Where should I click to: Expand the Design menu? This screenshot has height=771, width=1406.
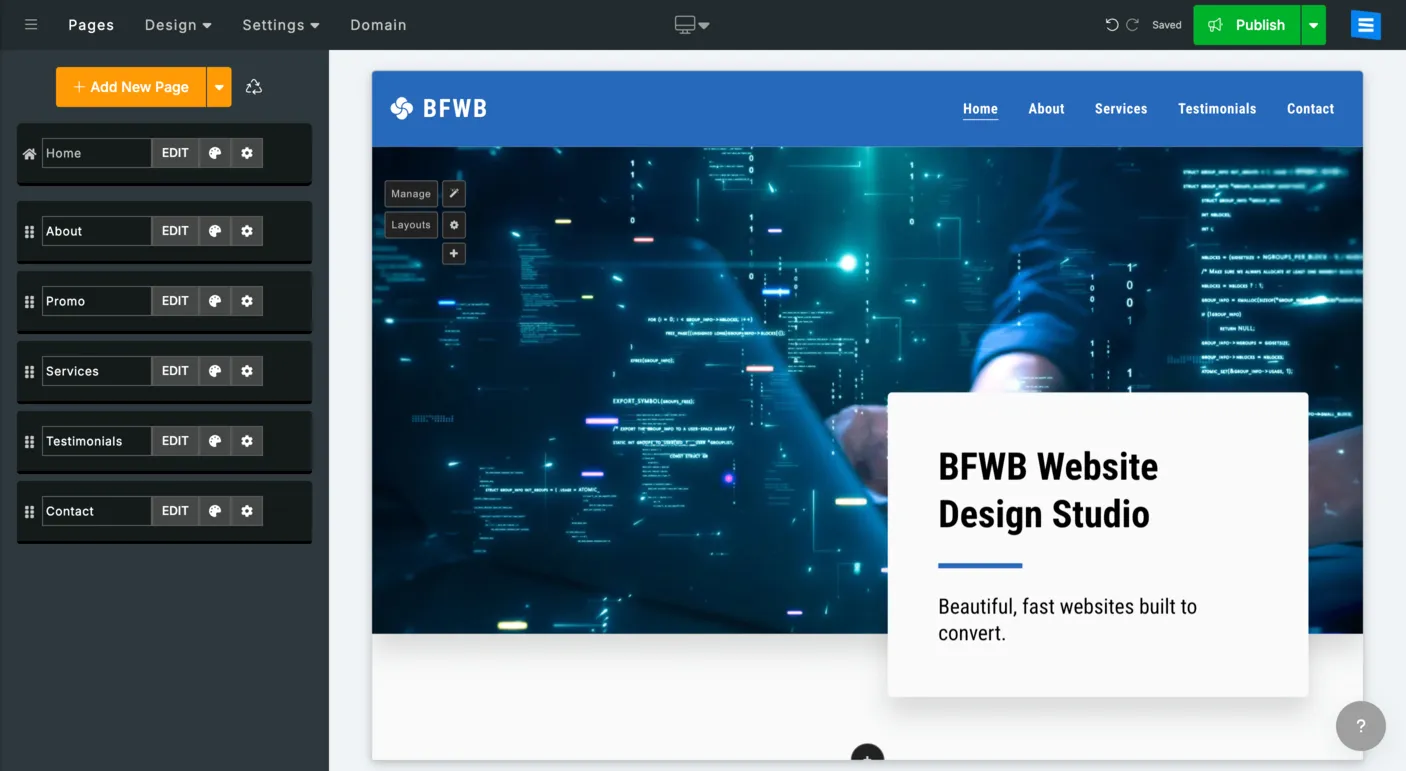(177, 24)
